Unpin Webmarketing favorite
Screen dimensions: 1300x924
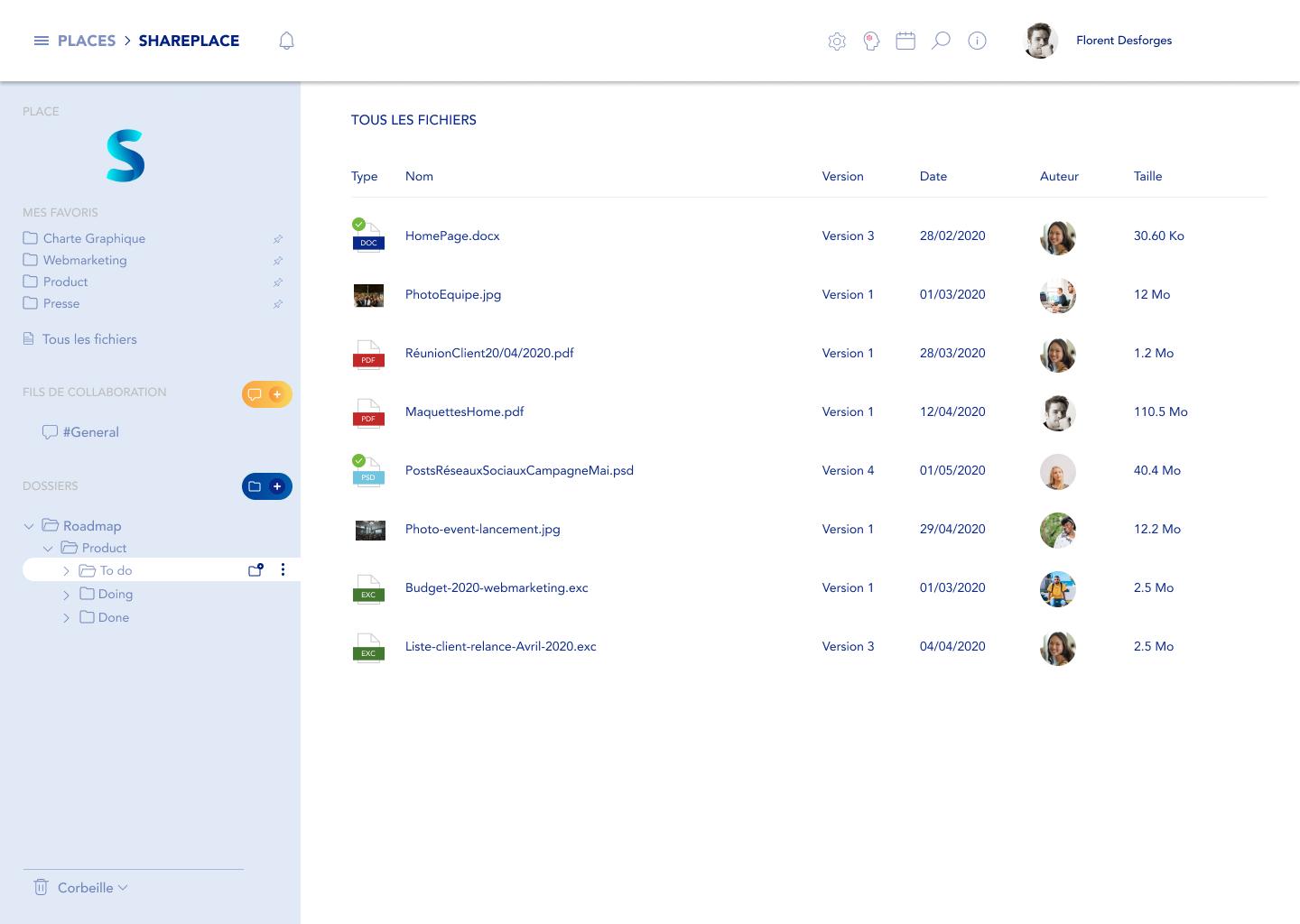[278, 261]
